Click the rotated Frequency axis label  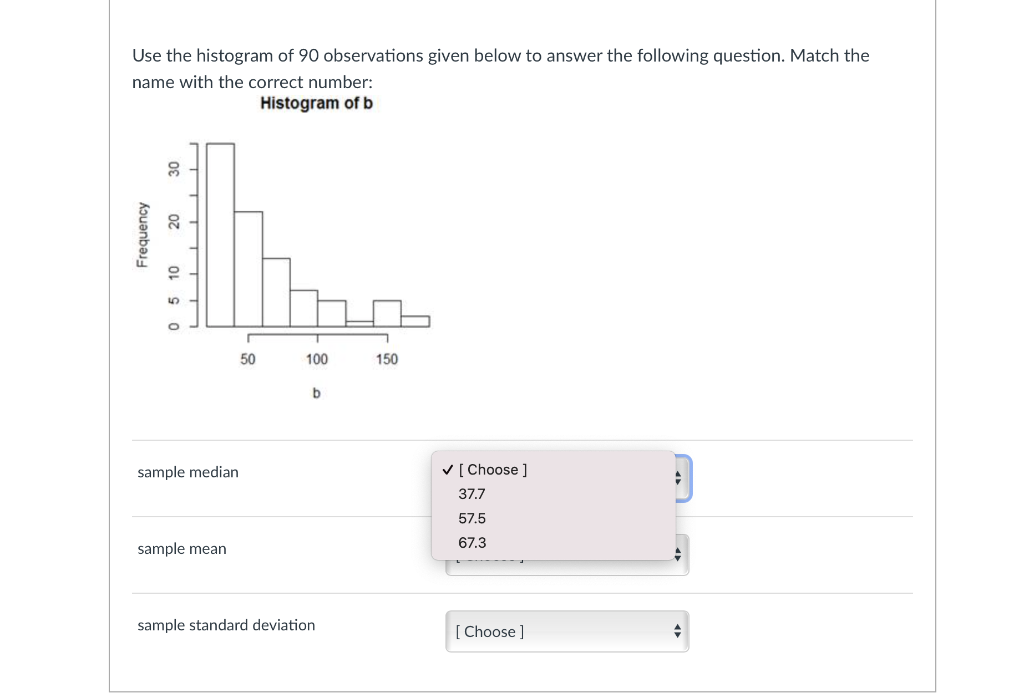click(x=142, y=235)
